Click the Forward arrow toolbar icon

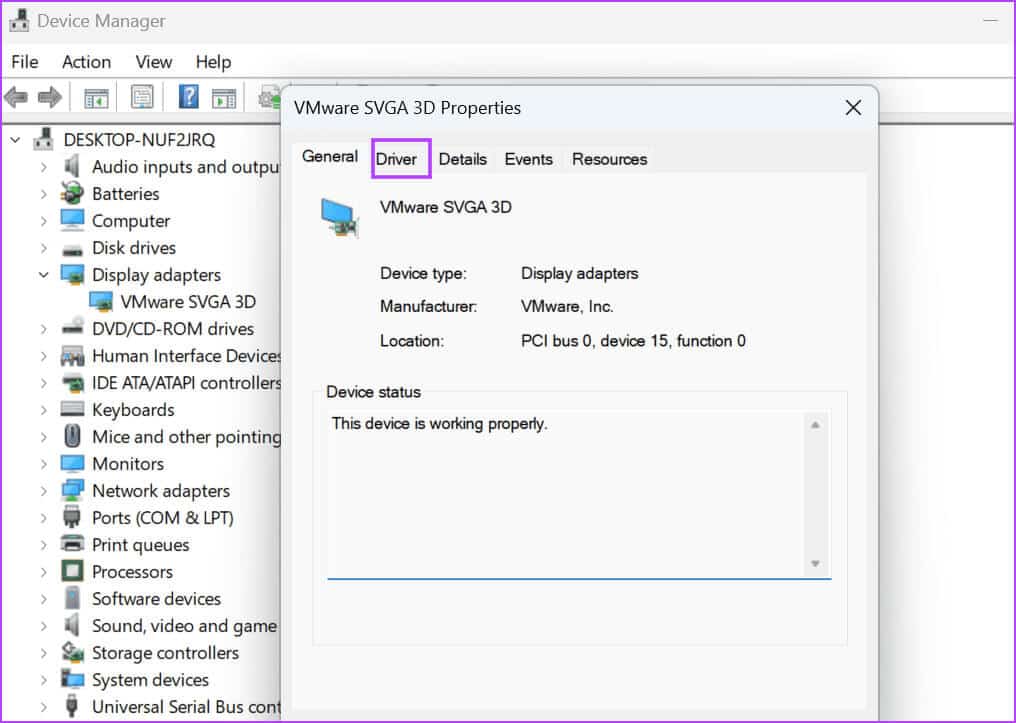[x=50, y=98]
